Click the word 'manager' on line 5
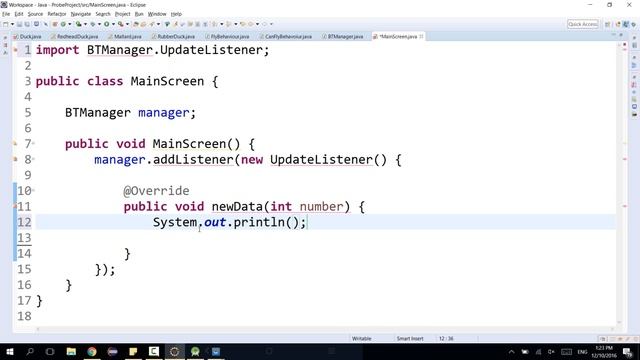This screenshot has width=640, height=360. click(x=164, y=113)
